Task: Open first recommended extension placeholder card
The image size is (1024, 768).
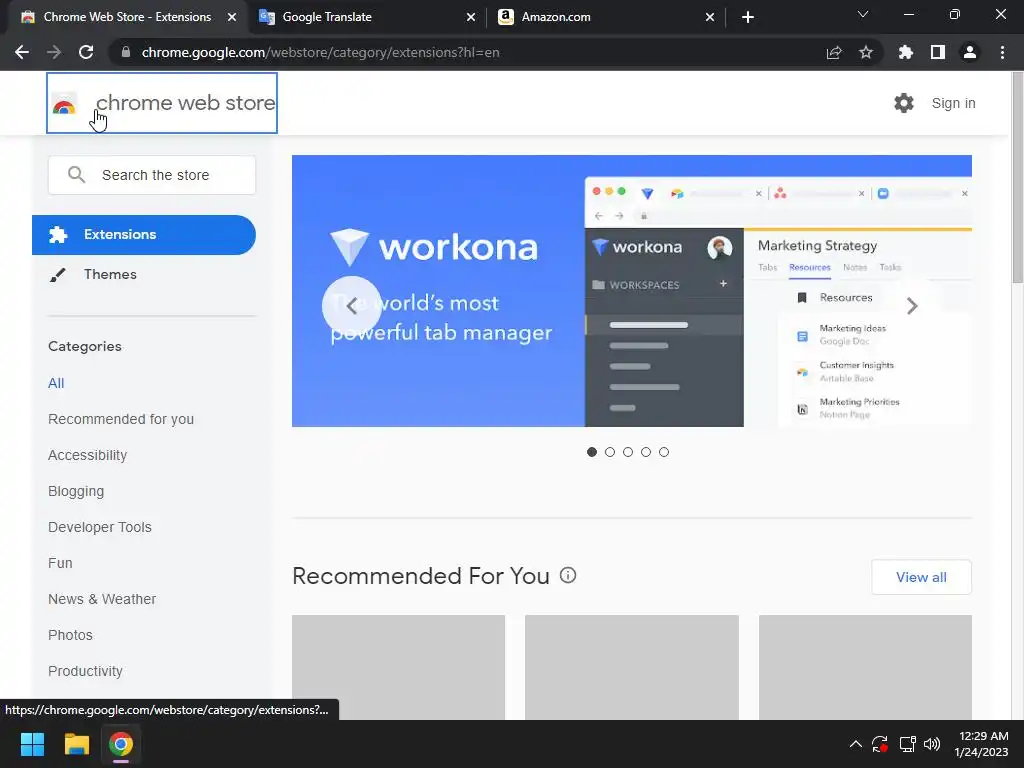Action: tap(398, 667)
